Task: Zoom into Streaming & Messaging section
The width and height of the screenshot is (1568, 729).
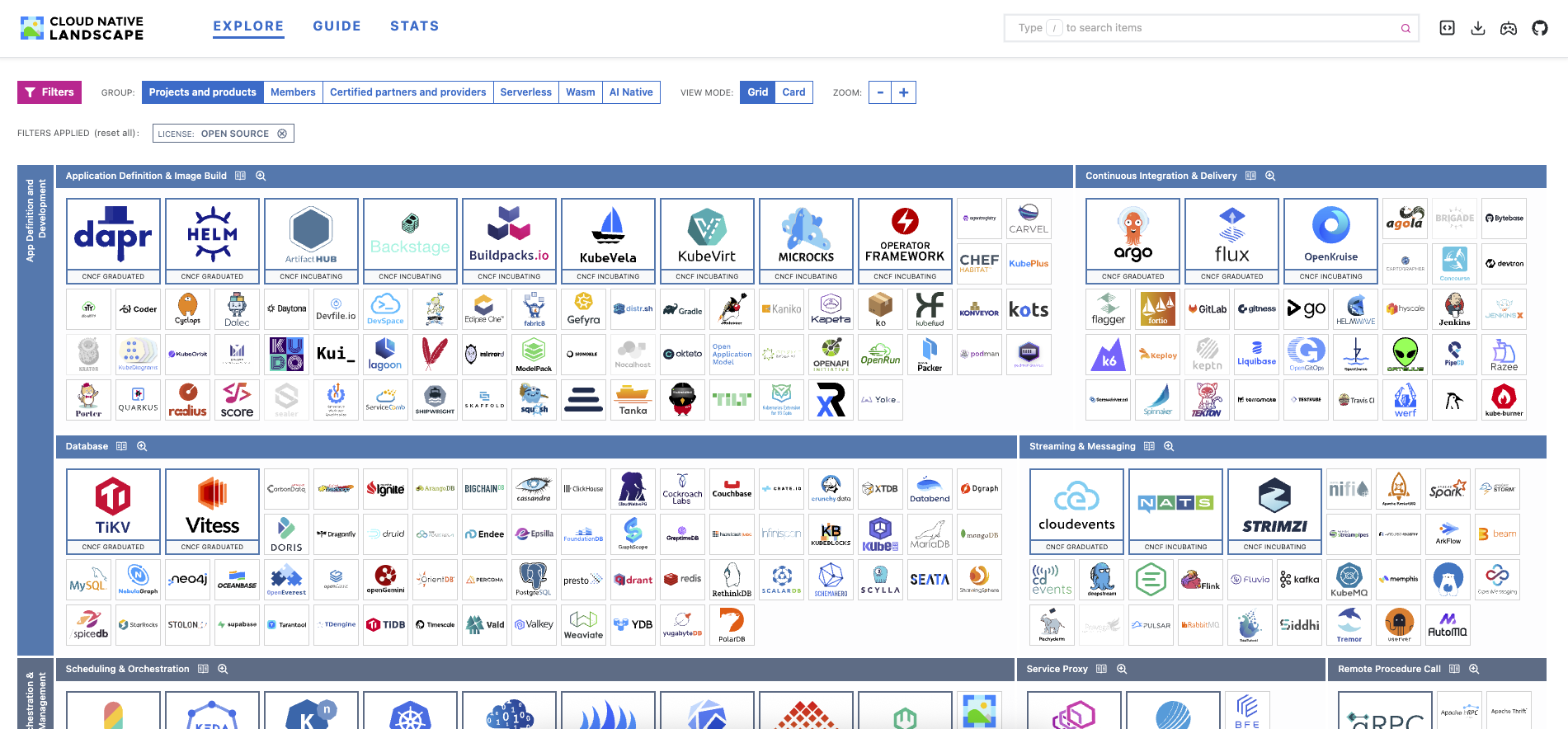Action: pyautogui.click(x=1169, y=446)
